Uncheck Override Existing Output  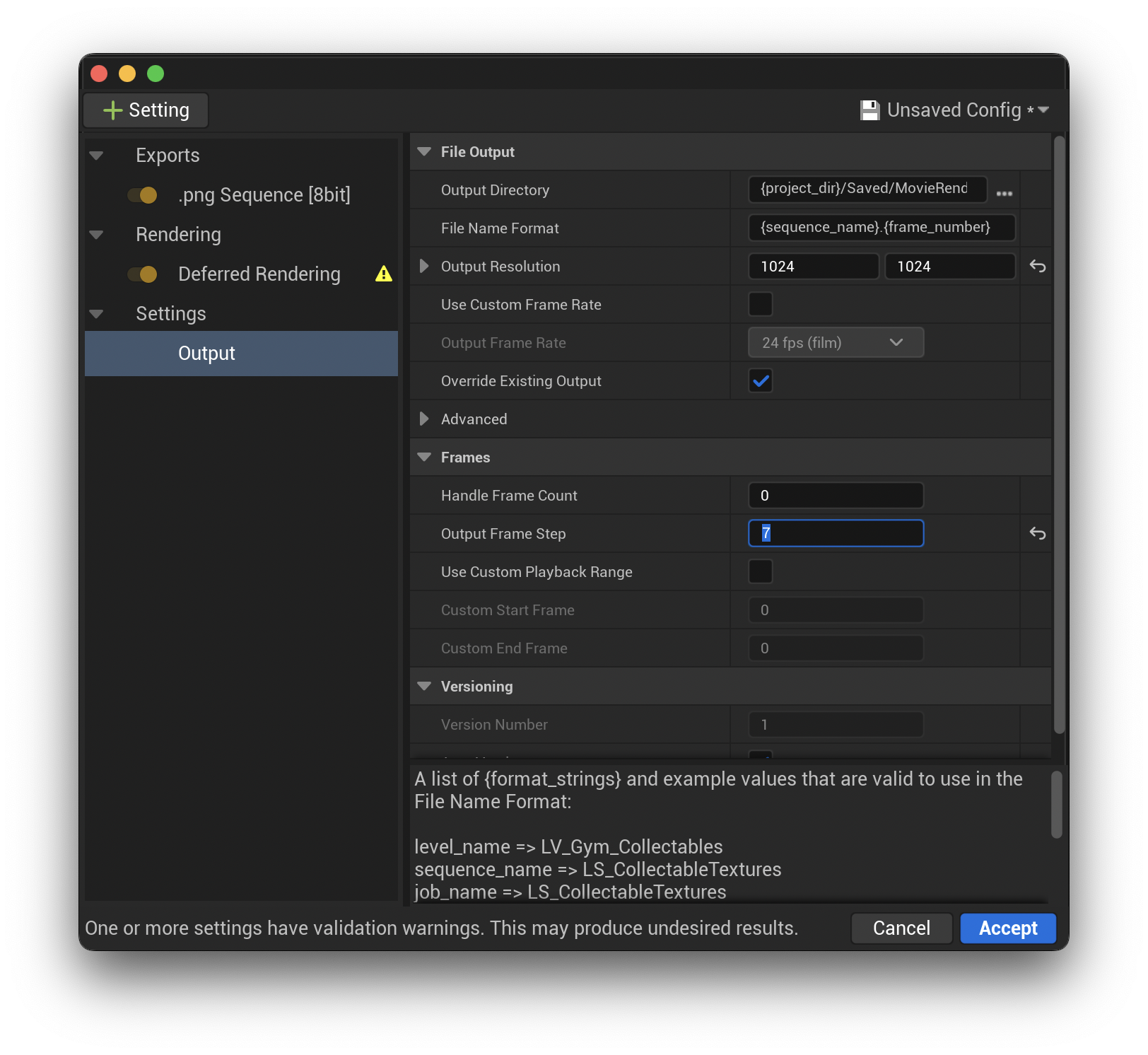760,380
